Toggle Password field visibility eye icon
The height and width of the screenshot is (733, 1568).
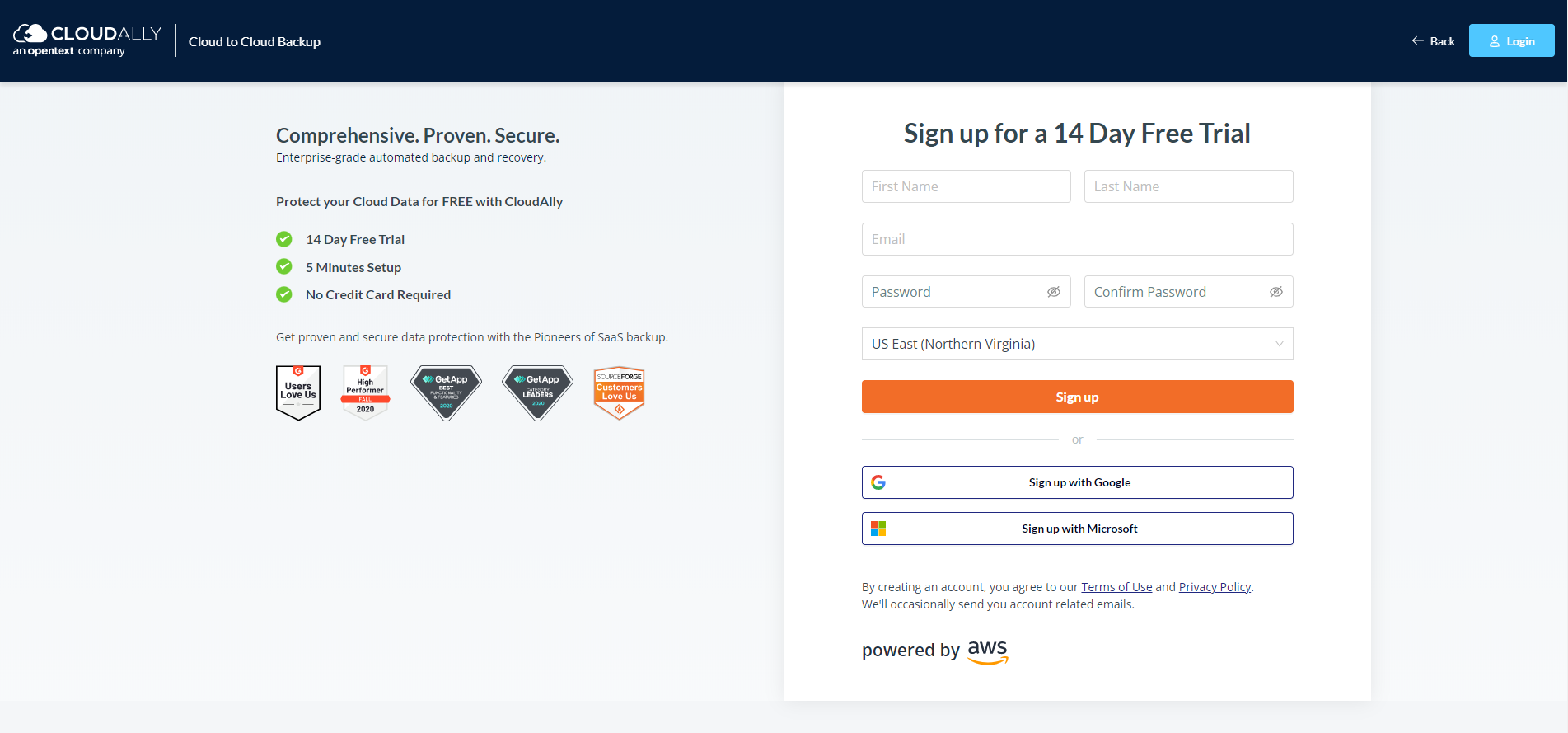point(1053,292)
